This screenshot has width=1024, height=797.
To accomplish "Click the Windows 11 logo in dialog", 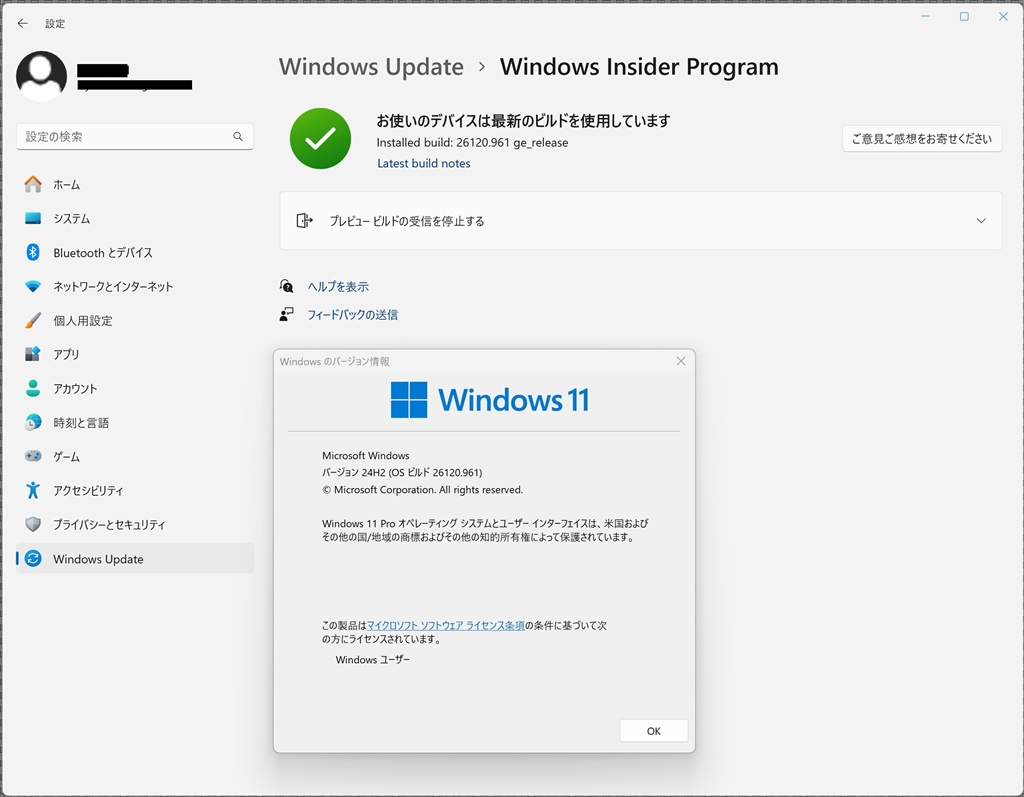I will coord(490,399).
